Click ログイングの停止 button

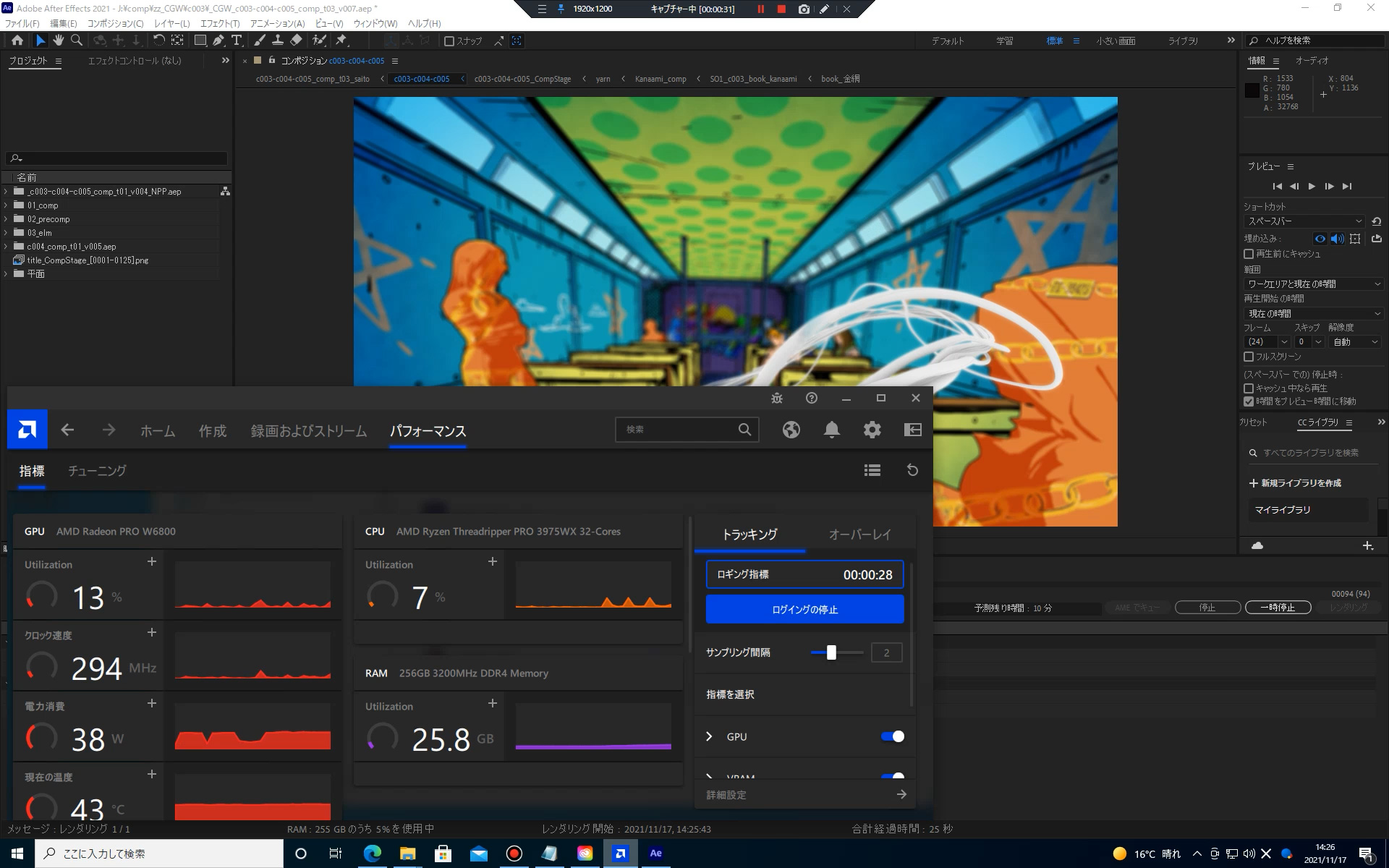coord(804,609)
